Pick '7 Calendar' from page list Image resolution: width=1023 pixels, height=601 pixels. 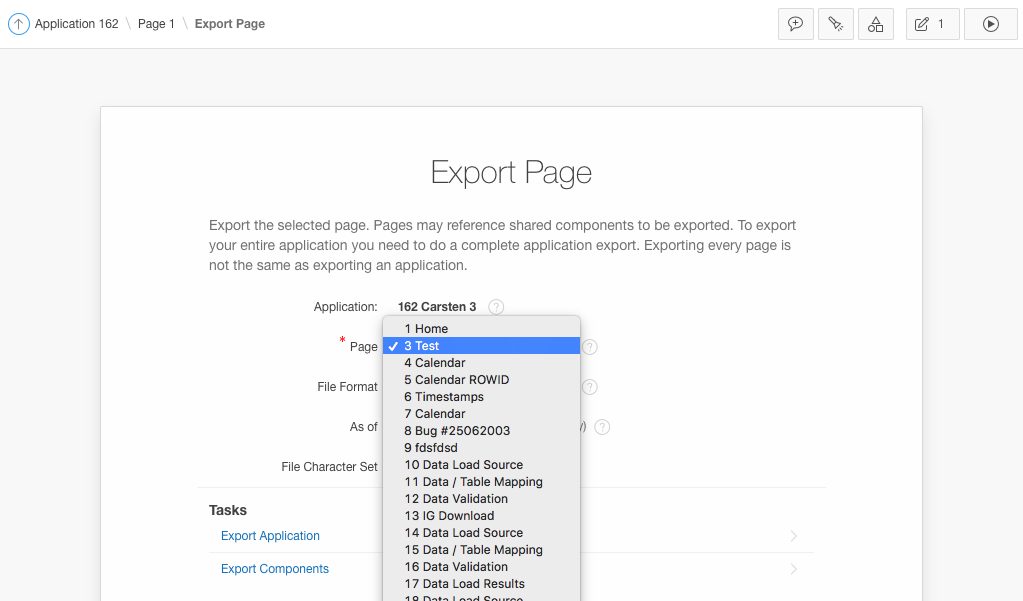(481, 414)
